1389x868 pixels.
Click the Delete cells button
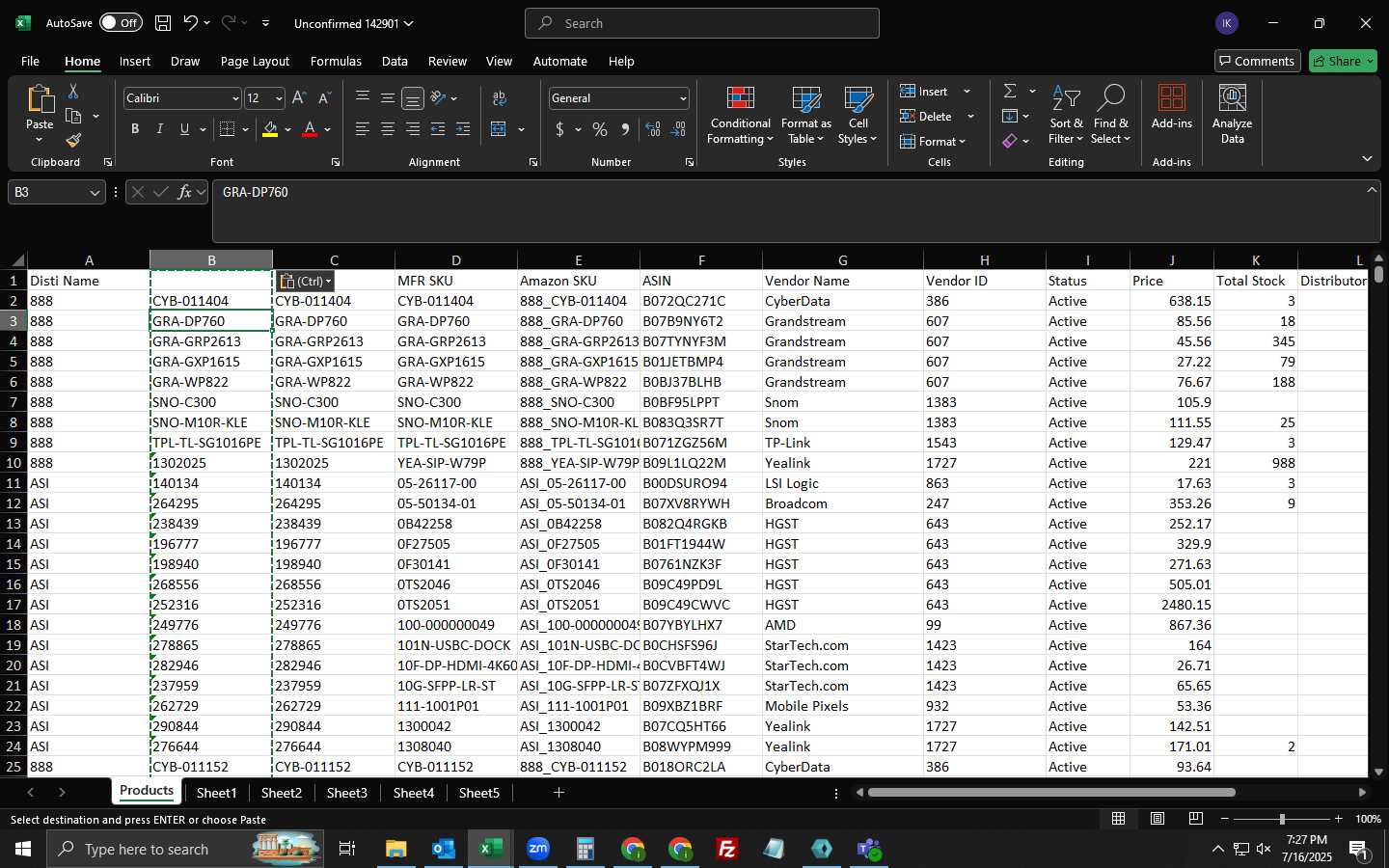coord(926,116)
